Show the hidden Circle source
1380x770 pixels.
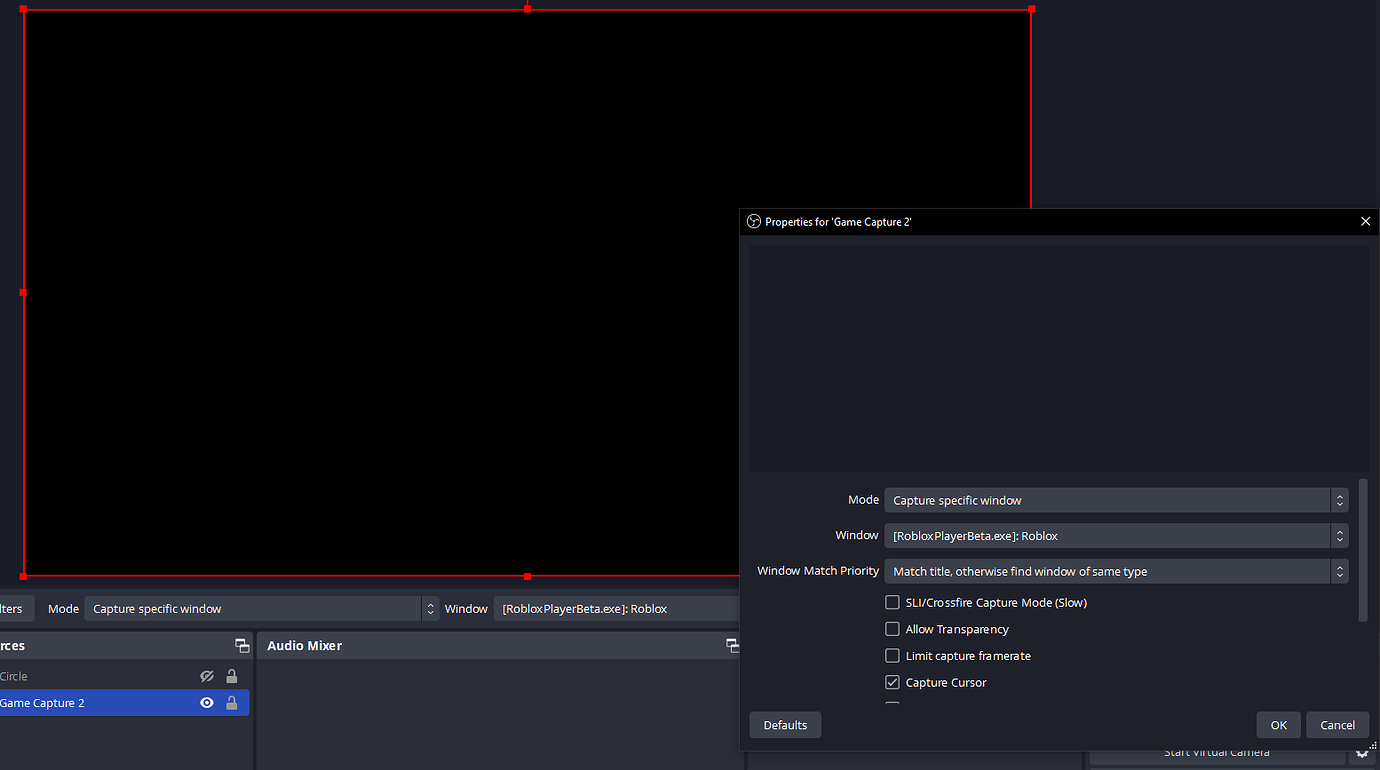207,676
